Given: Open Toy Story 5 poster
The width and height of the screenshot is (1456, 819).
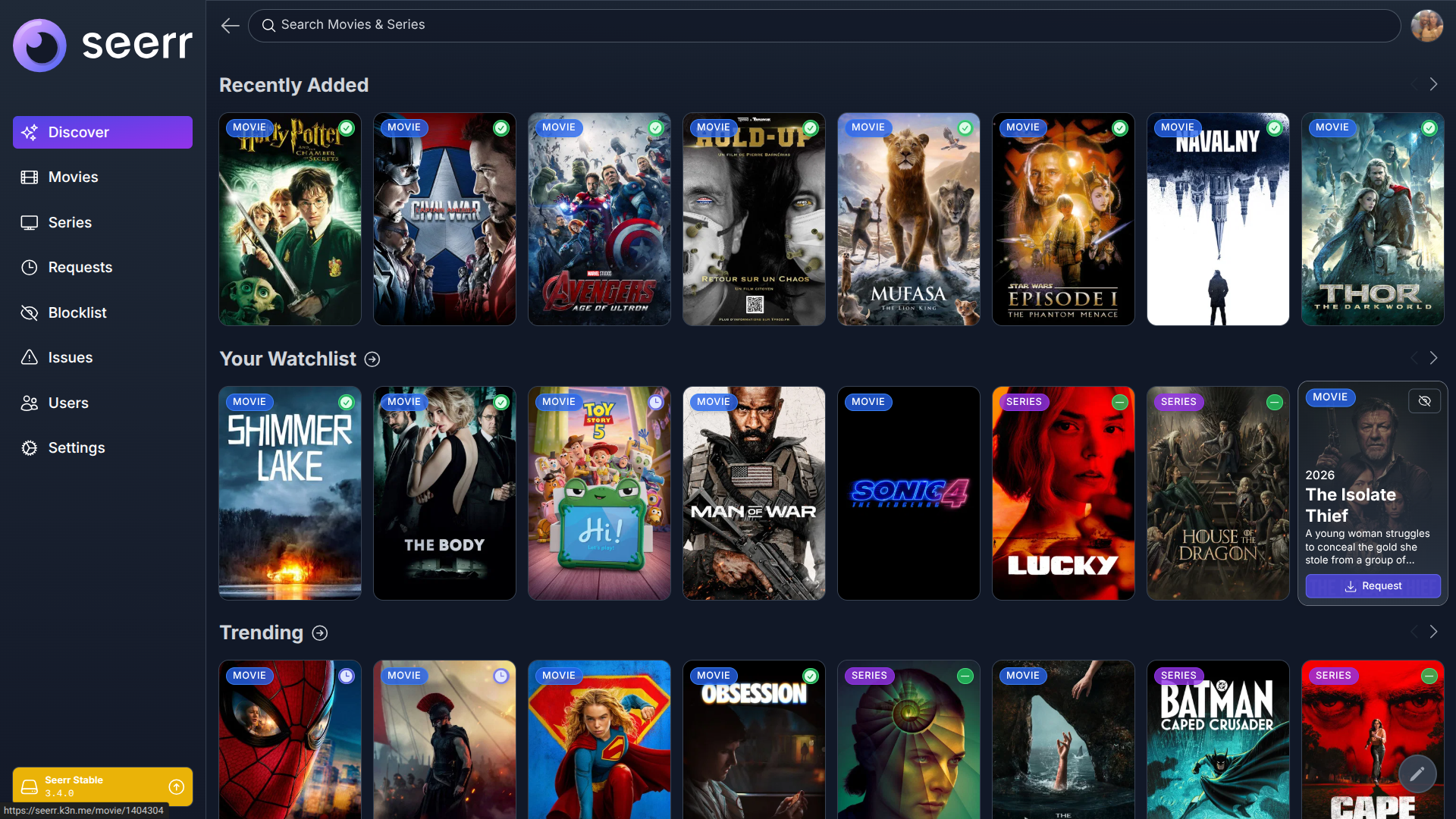Looking at the screenshot, I should pyautogui.click(x=599, y=493).
